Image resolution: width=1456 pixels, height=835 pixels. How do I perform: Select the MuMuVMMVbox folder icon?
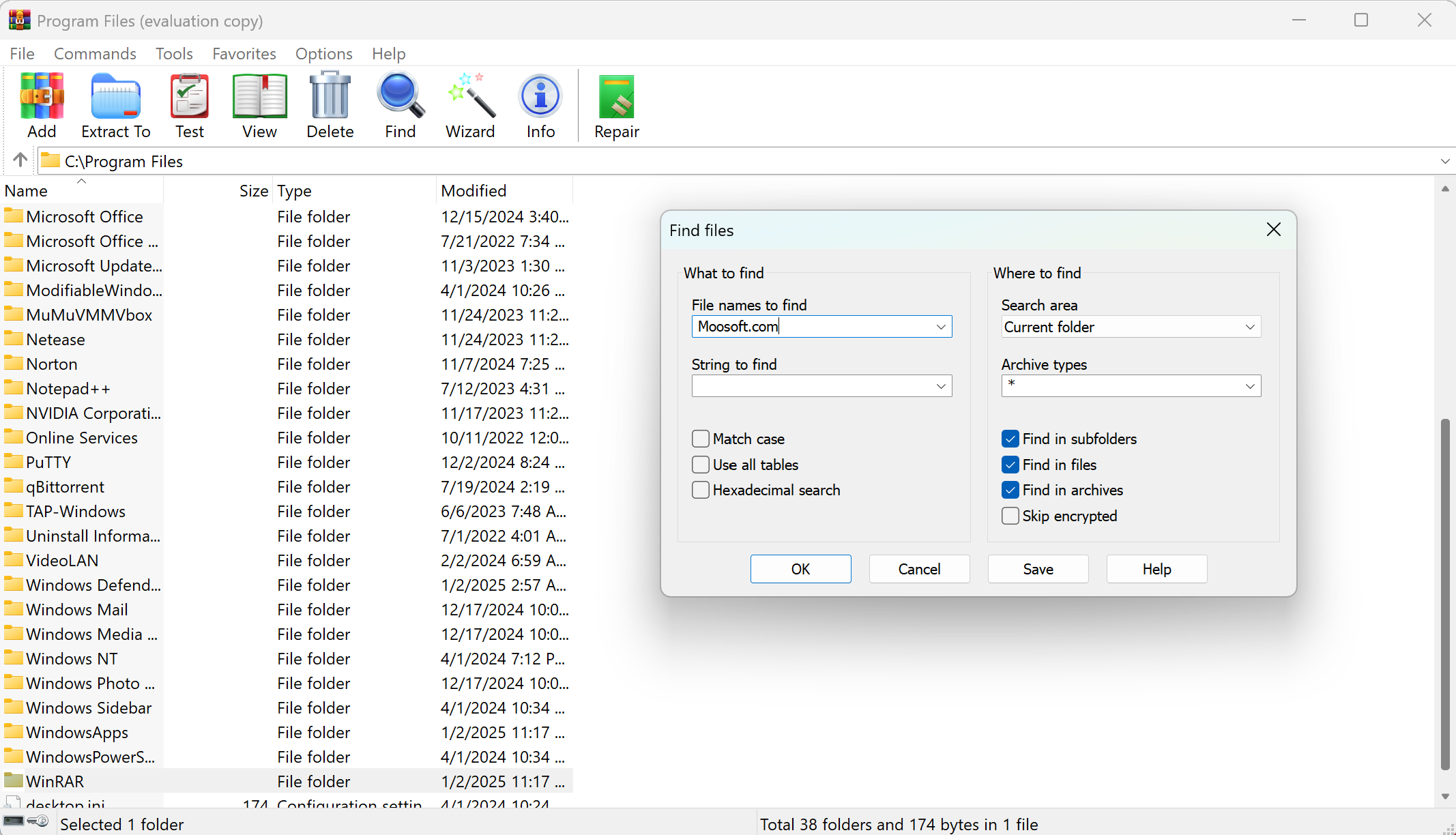pos(14,314)
